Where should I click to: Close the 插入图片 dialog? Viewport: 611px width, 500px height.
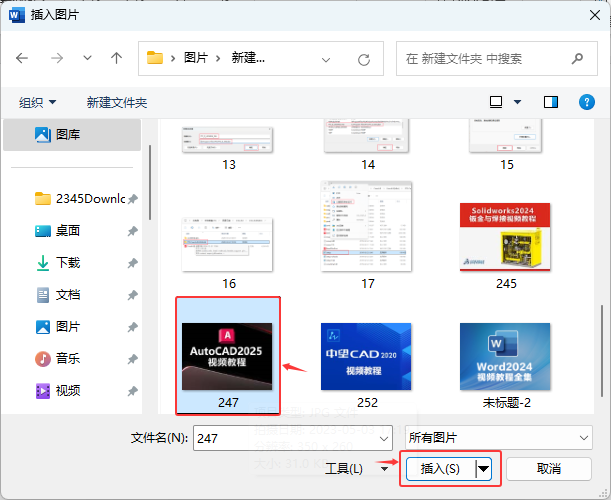click(x=595, y=15)
